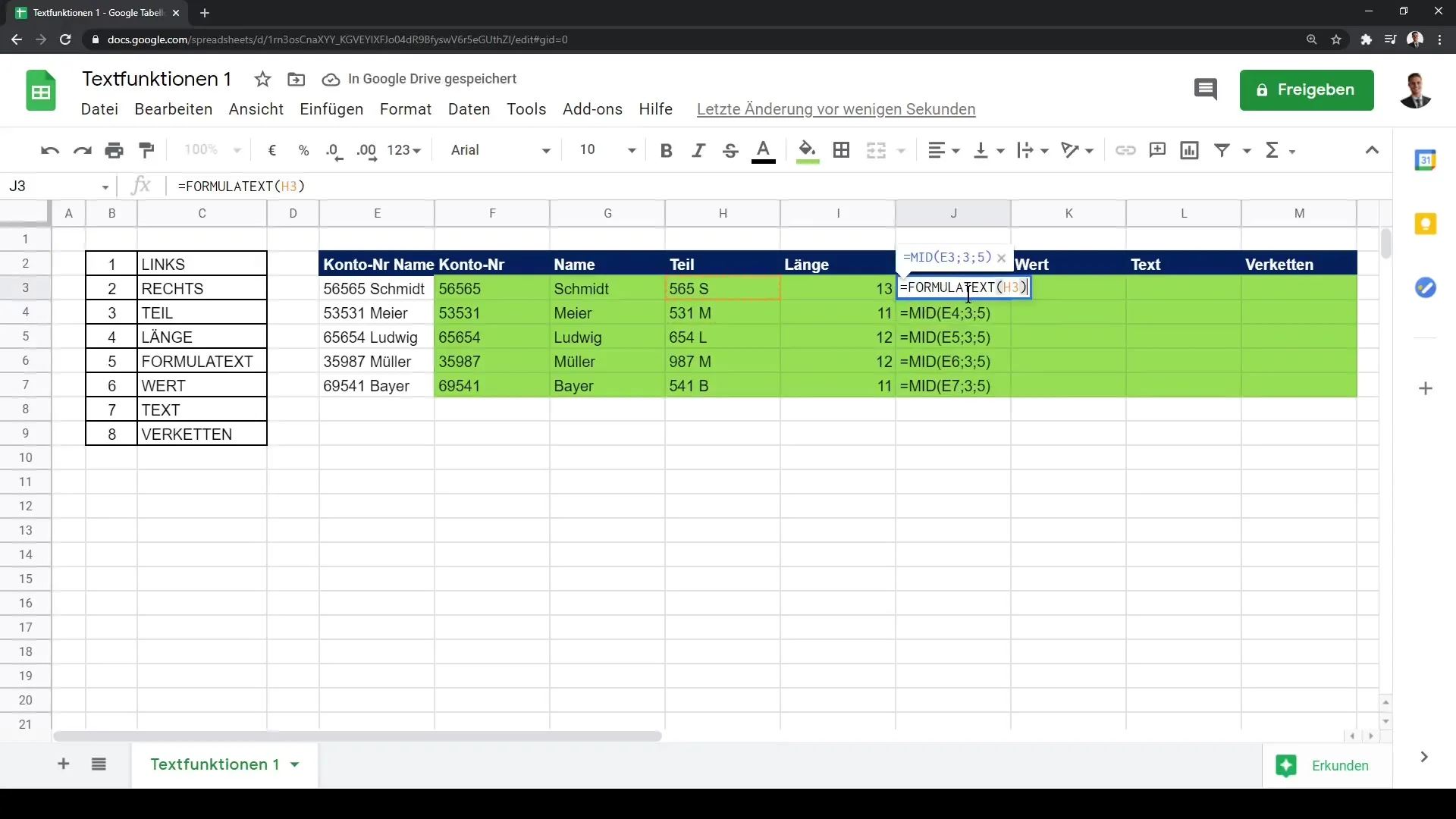The width and height of the screenshot is (1456, 819).
Task: Open Google Keep side panel
Action: tap(1426, 224)
